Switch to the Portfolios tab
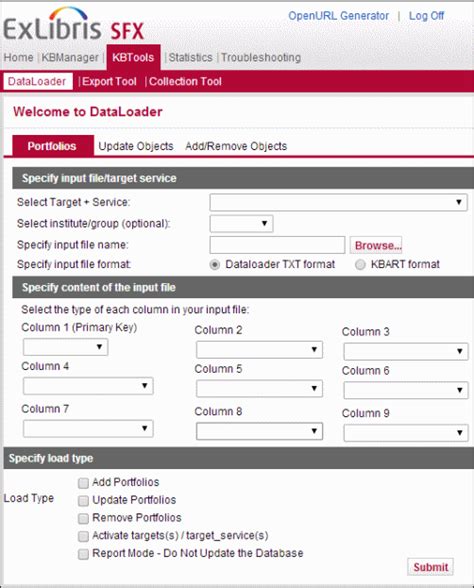Viewport: 474px width, 588px height. point(53,146)
